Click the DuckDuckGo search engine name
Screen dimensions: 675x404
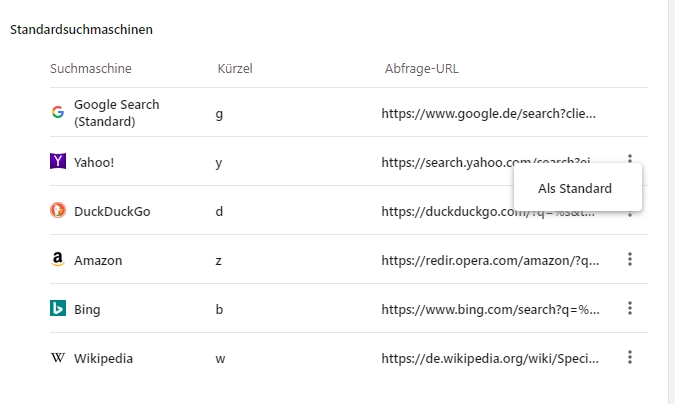[x=112, y=211]
